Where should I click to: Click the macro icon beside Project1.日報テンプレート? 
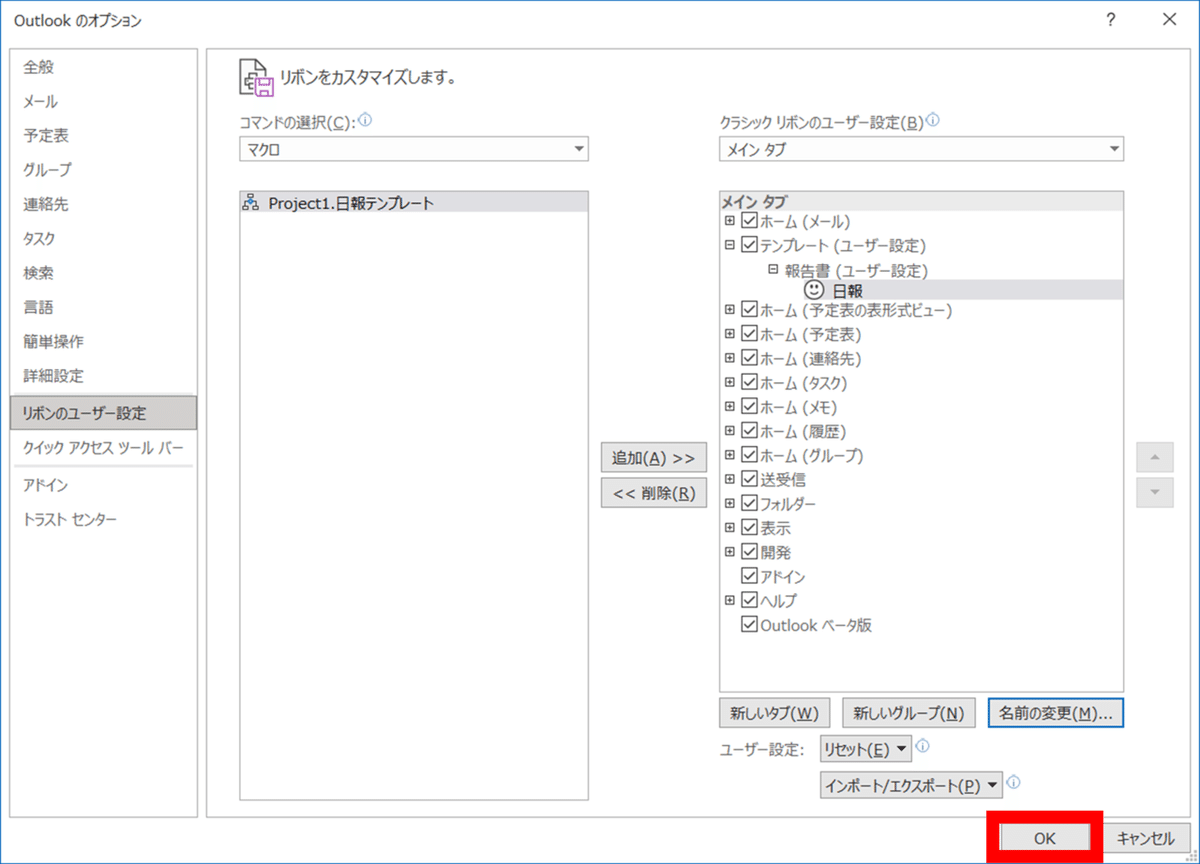[x=250, y=203]
